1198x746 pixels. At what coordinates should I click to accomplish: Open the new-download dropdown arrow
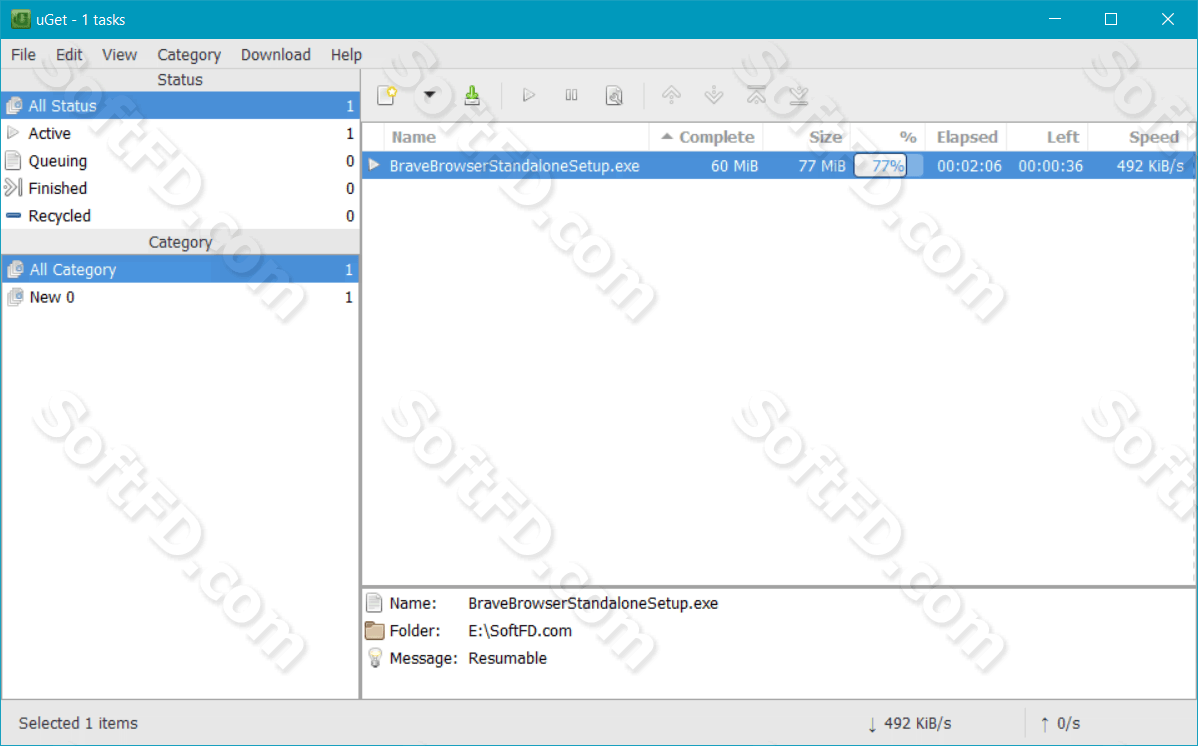tap(429, 95)
